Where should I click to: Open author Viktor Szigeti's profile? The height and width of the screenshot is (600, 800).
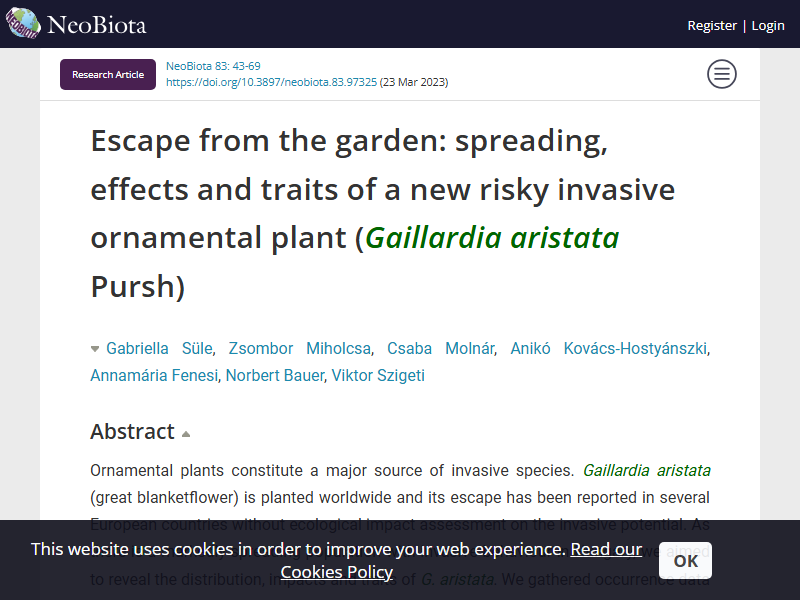click(378, 376)
